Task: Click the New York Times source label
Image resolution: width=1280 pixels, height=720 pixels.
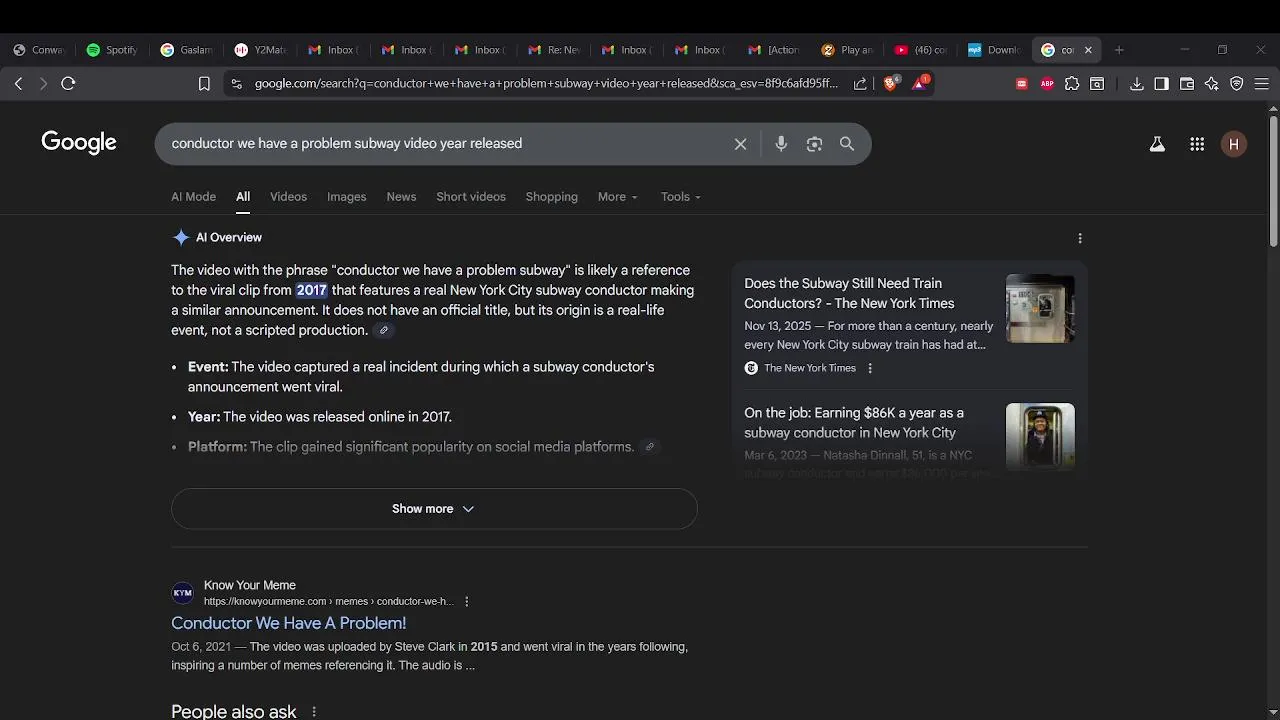Action: [x=810, y=368]
